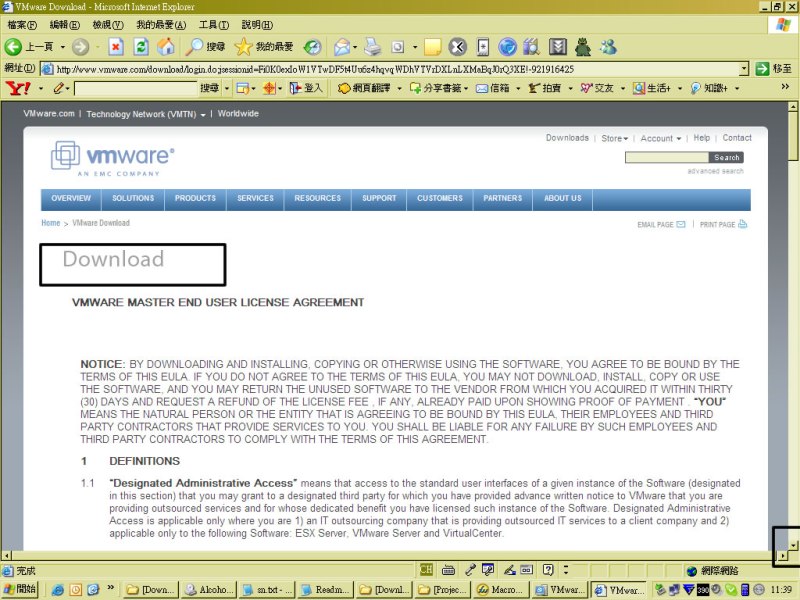
Task: Go back with the IE Back arrow
Action: coord(14,47)
